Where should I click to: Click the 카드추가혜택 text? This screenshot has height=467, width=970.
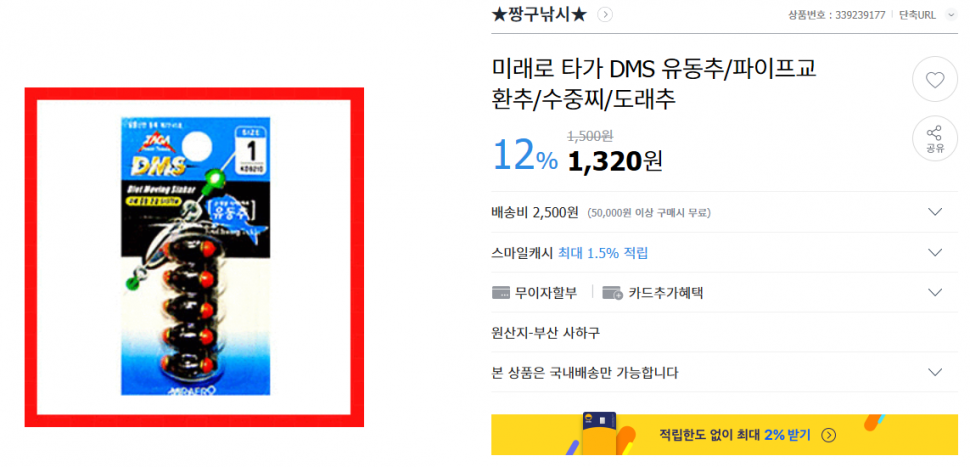tap(666, 293)
